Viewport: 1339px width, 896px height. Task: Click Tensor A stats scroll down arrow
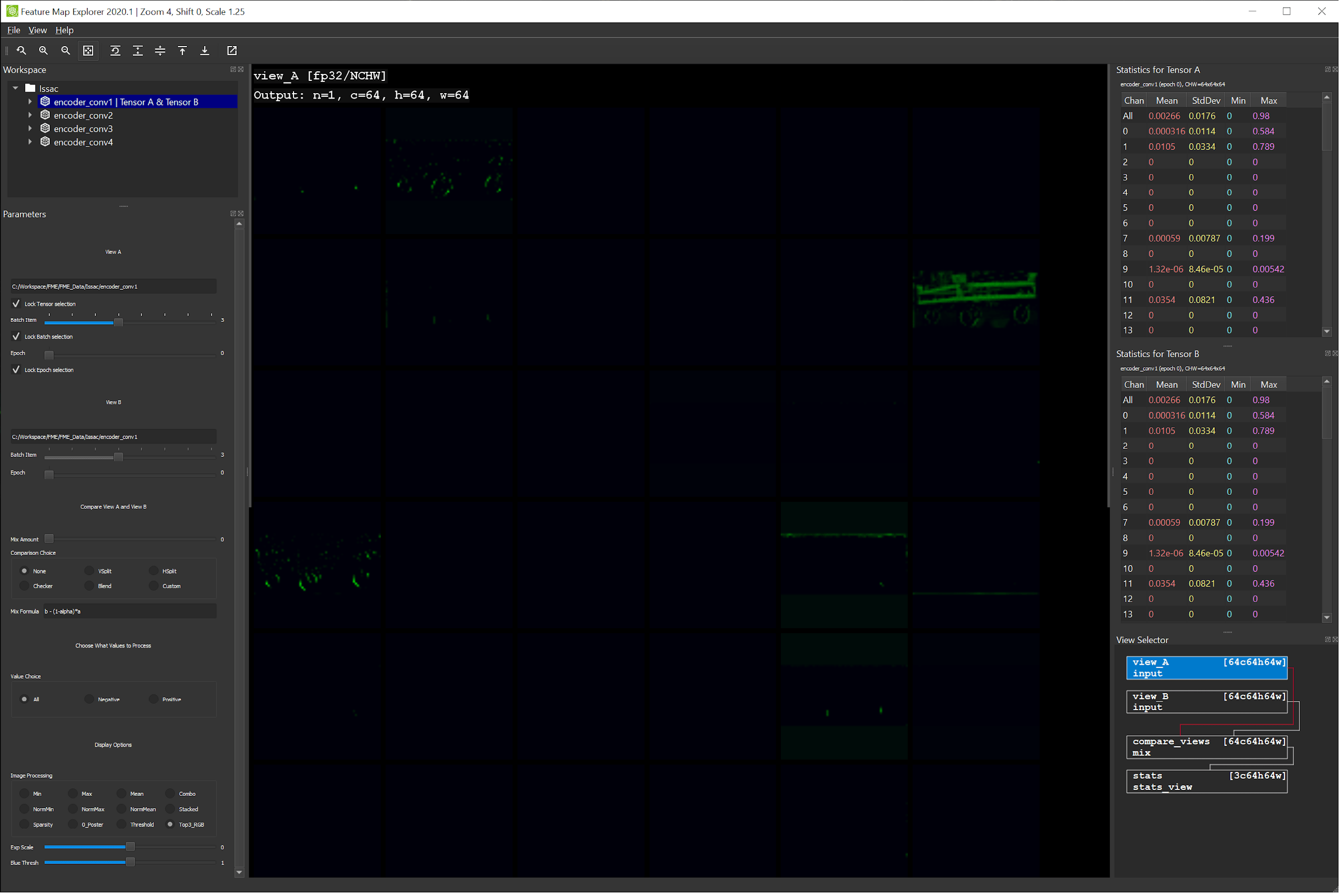point(1327,332)
